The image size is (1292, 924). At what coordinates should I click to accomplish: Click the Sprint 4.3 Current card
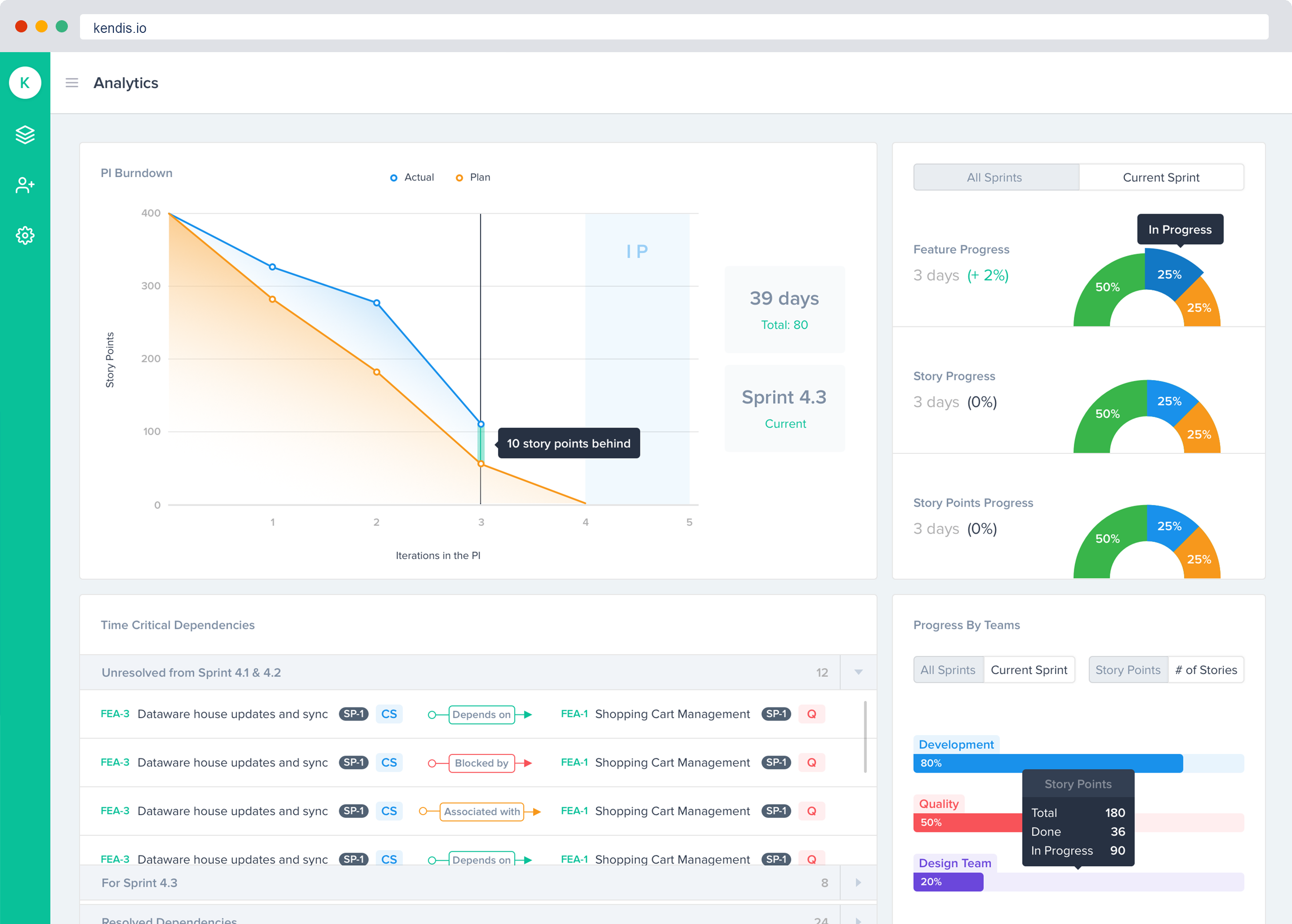pos(785,408)
